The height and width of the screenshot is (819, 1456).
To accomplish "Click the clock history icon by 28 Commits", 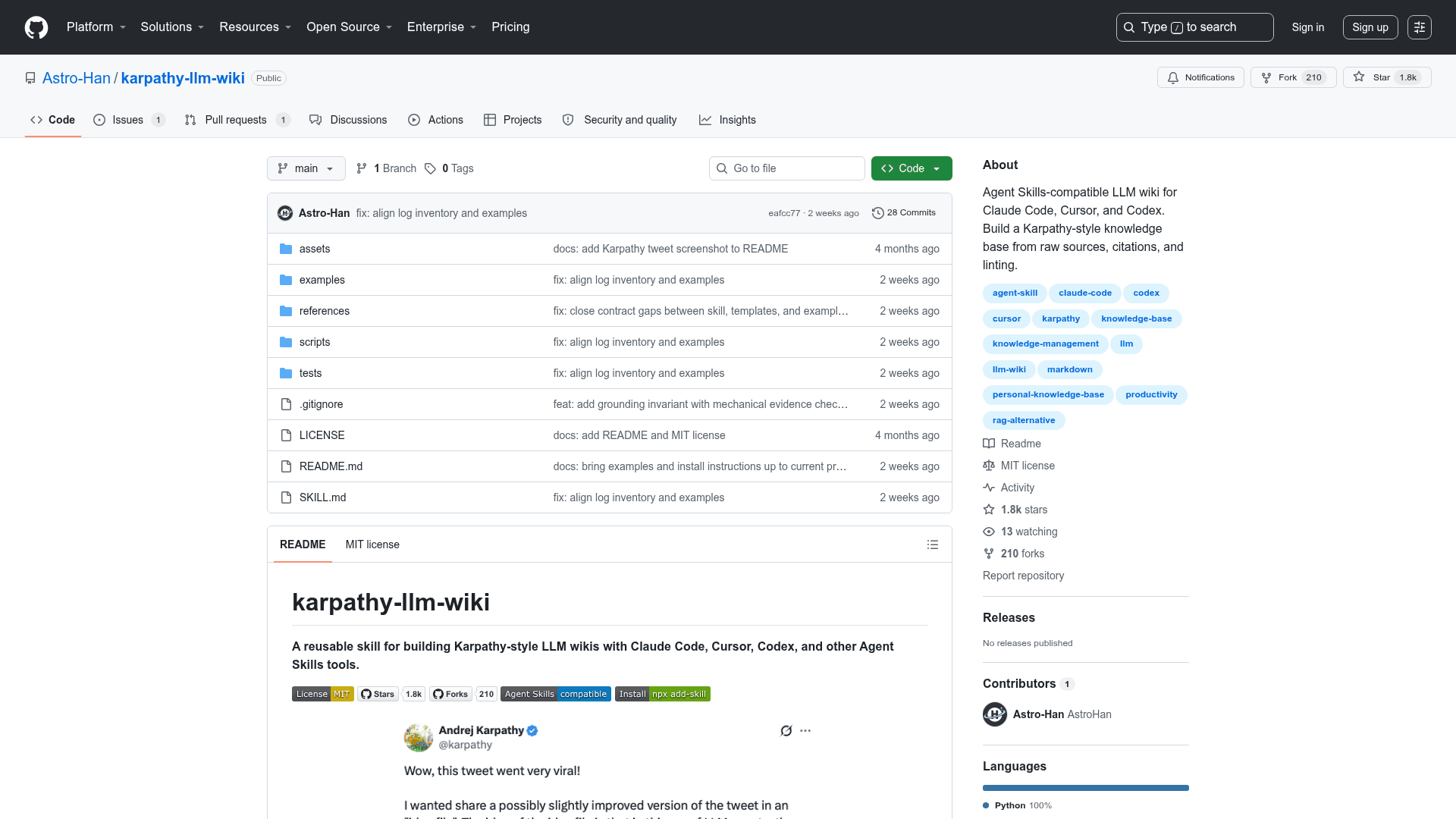I will [x=878, y=213].
